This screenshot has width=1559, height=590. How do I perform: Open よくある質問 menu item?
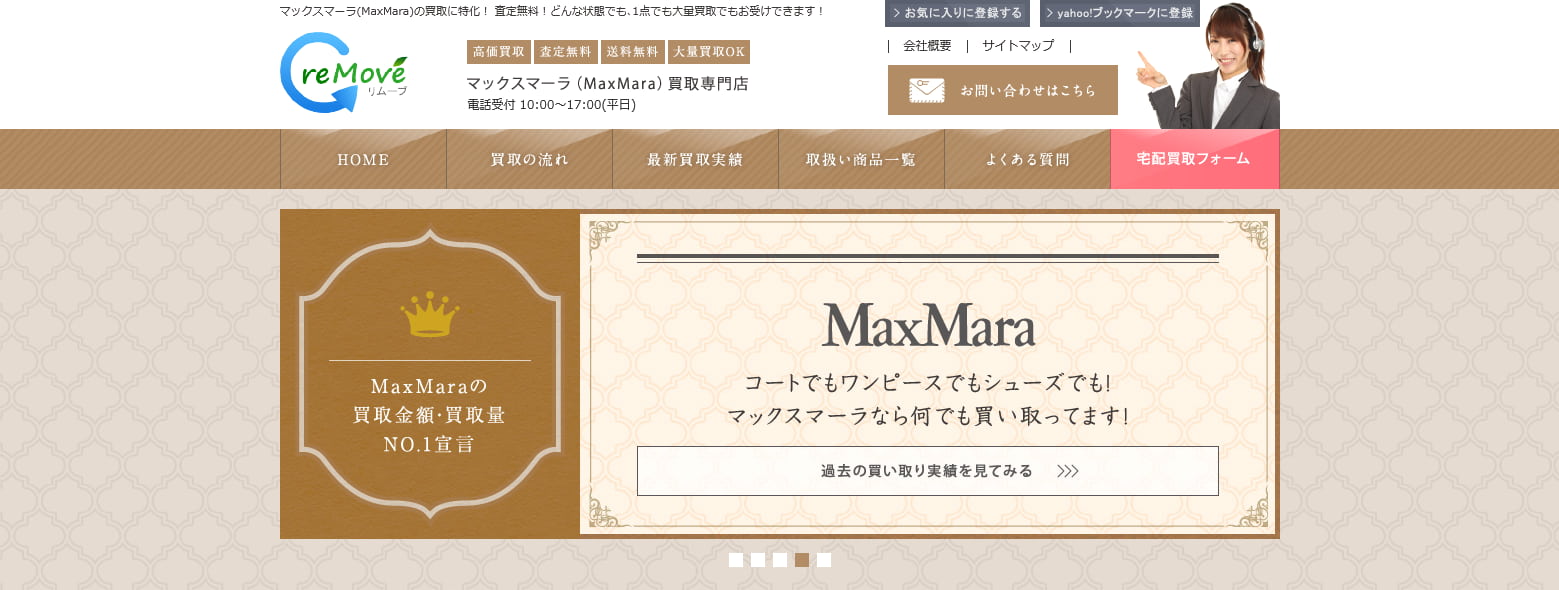click(1028, 159)
